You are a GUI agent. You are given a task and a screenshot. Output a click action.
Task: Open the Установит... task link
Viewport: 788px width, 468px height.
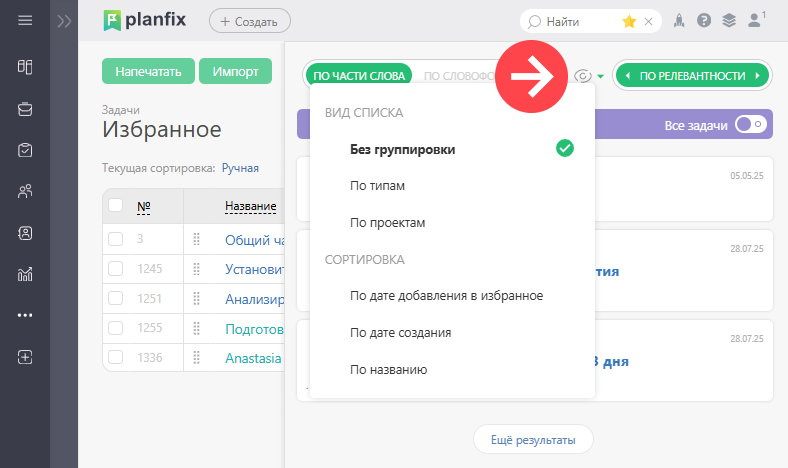tap(255, 269)
